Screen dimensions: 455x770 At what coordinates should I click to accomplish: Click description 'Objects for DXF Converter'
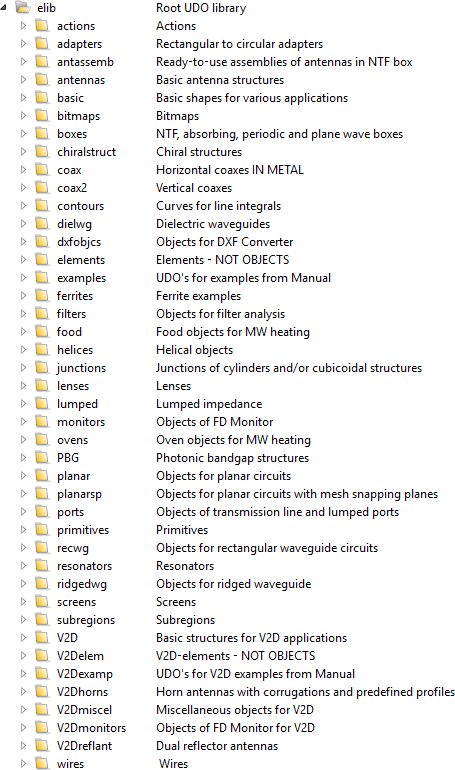(x=224, y=242)
